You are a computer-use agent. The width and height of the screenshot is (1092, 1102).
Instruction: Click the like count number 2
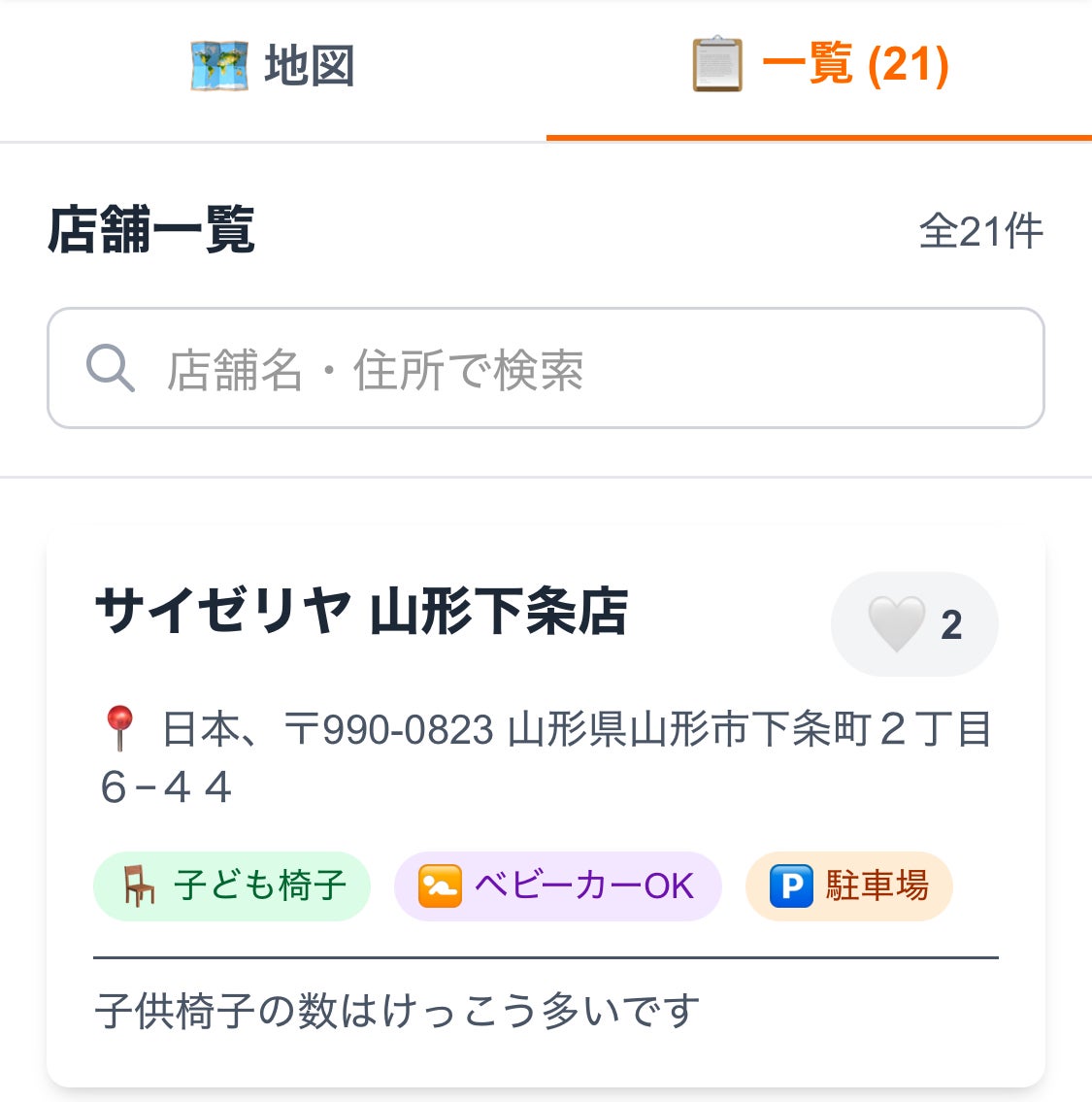point(951,625)
